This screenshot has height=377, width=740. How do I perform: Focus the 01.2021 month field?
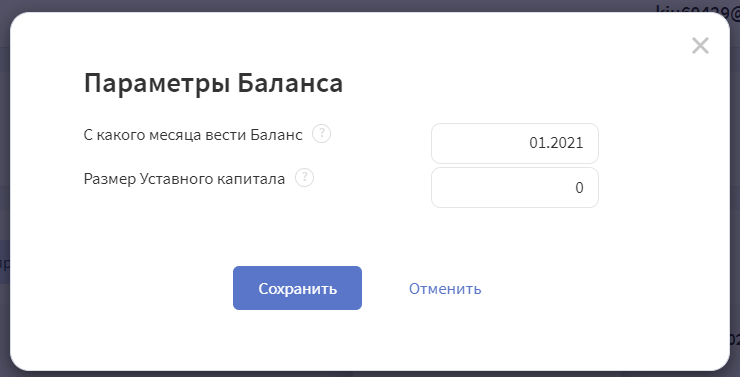pos(514,143)
